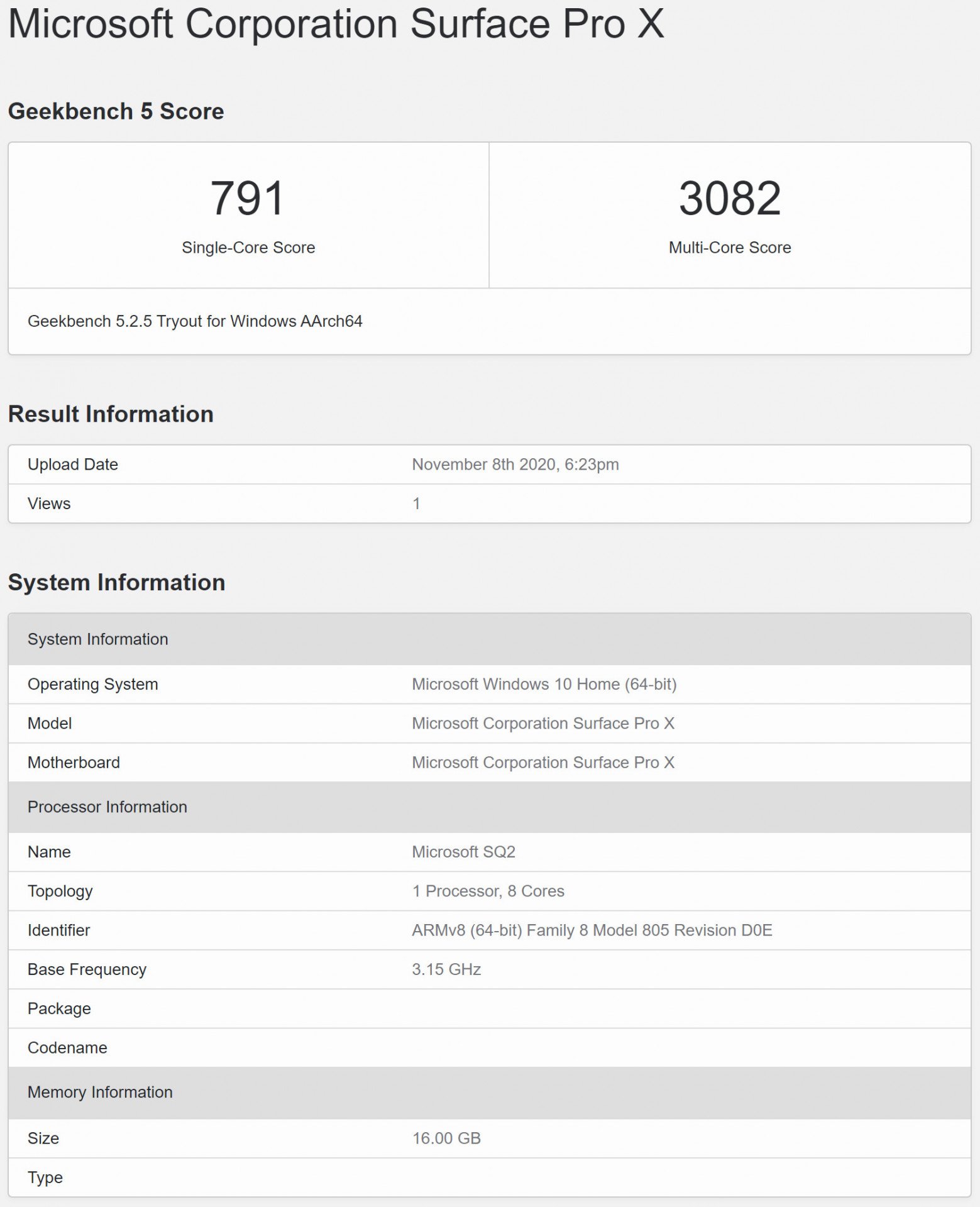Click the Result Information heading
Image resolution: width=980 pixels, height=1207 pixels.
pos(111,414)
